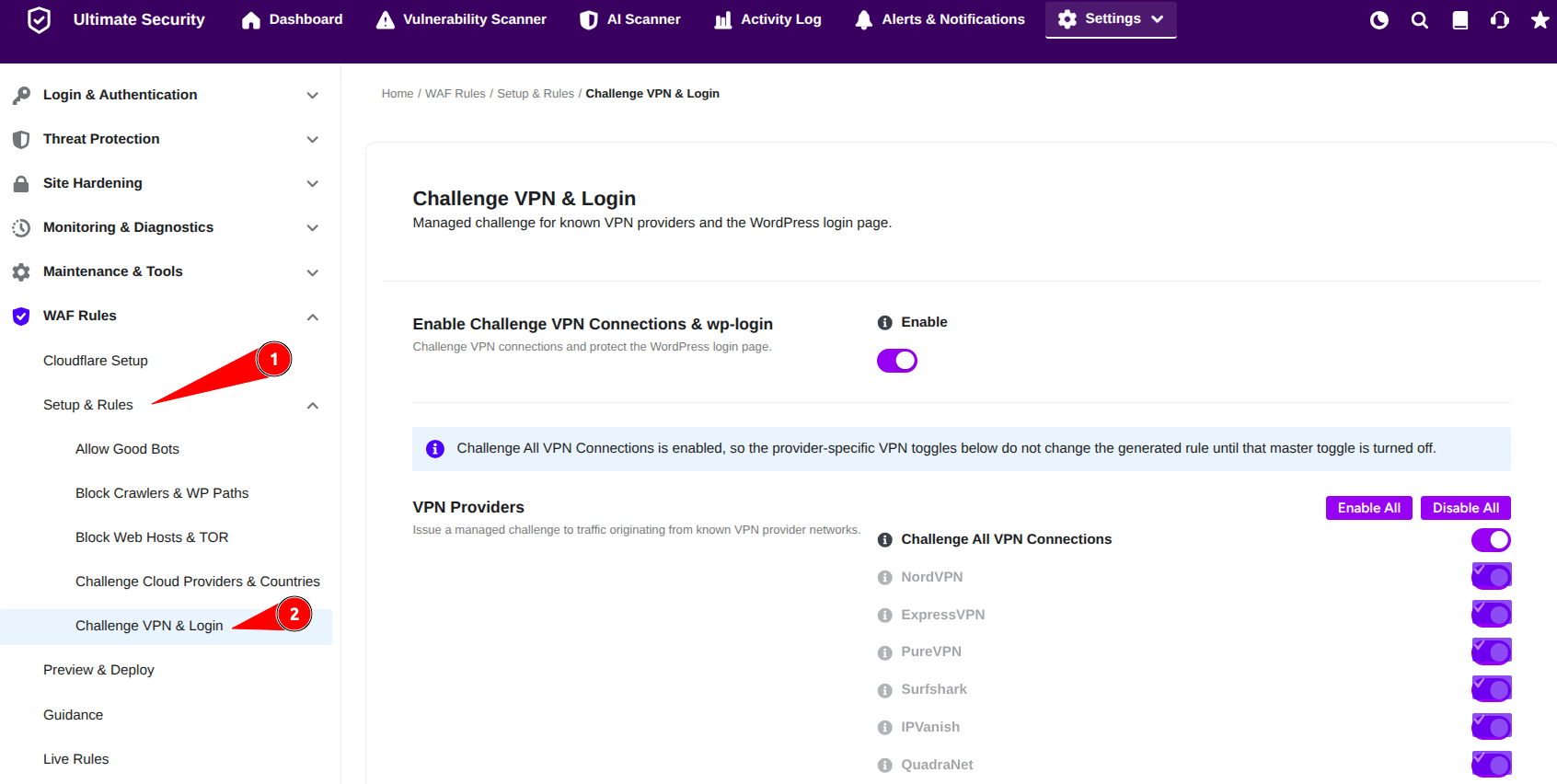Expand Maintenance & Tools chevron
The height and width of the screenshot is (784, 1557).
tap(313, 272)
